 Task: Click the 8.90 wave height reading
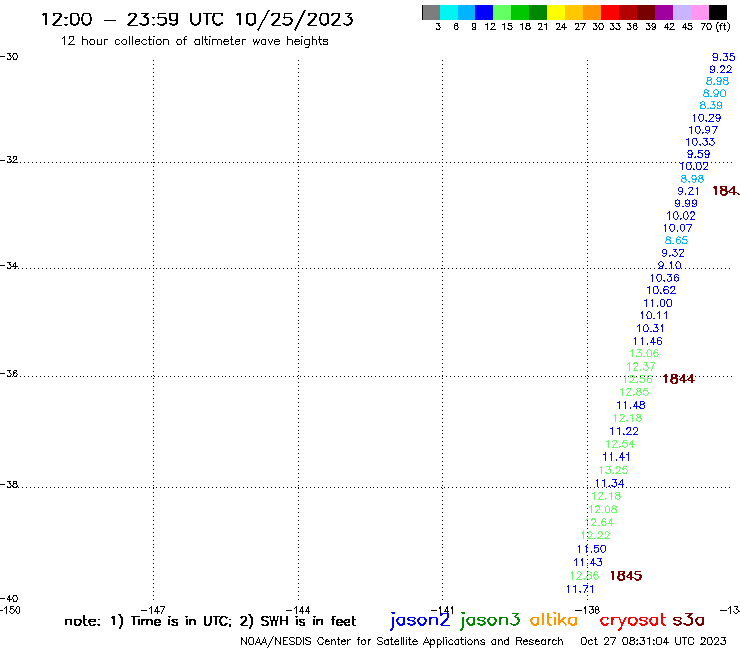715,93
